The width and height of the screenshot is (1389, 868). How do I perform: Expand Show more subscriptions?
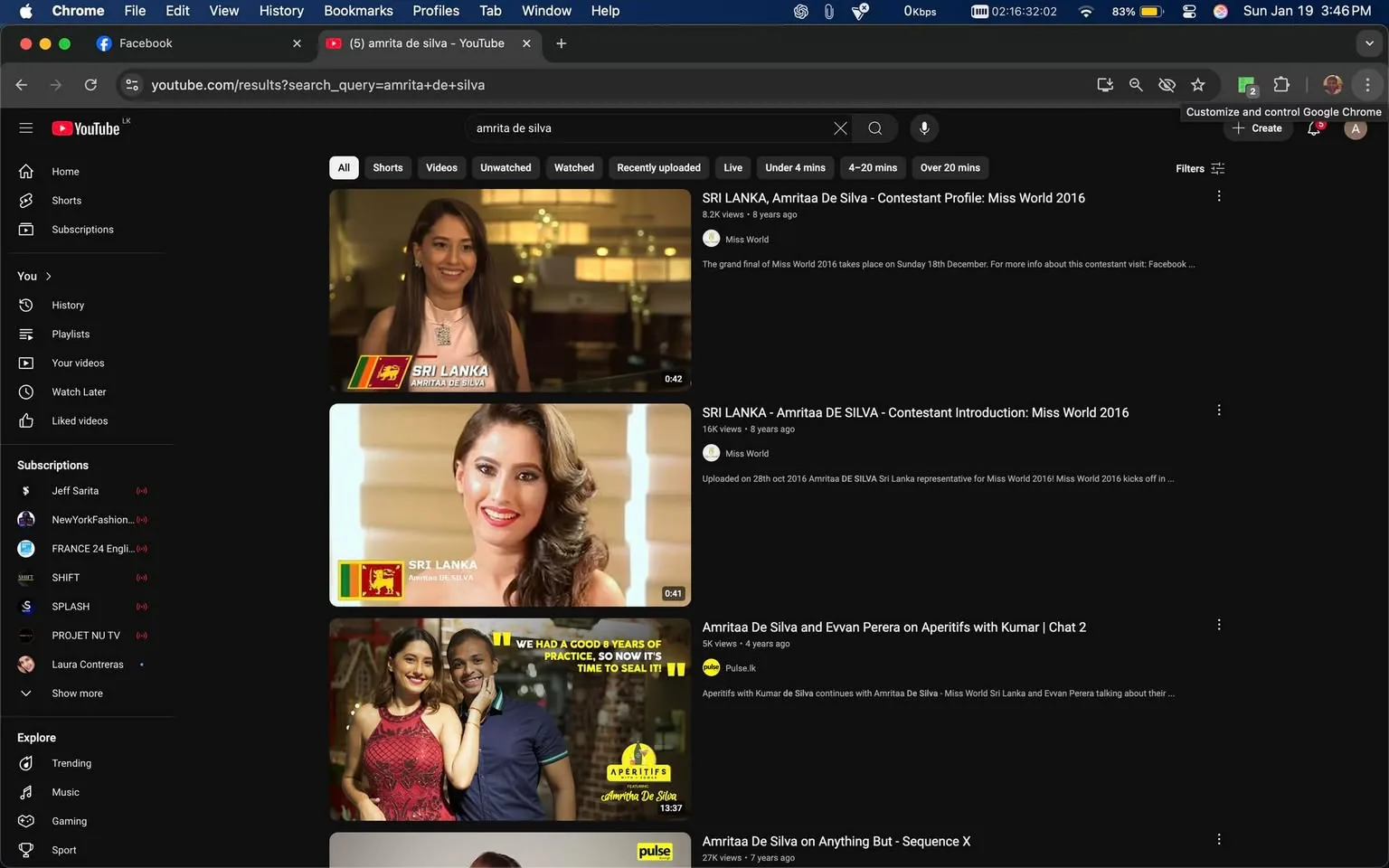(77, 693)
